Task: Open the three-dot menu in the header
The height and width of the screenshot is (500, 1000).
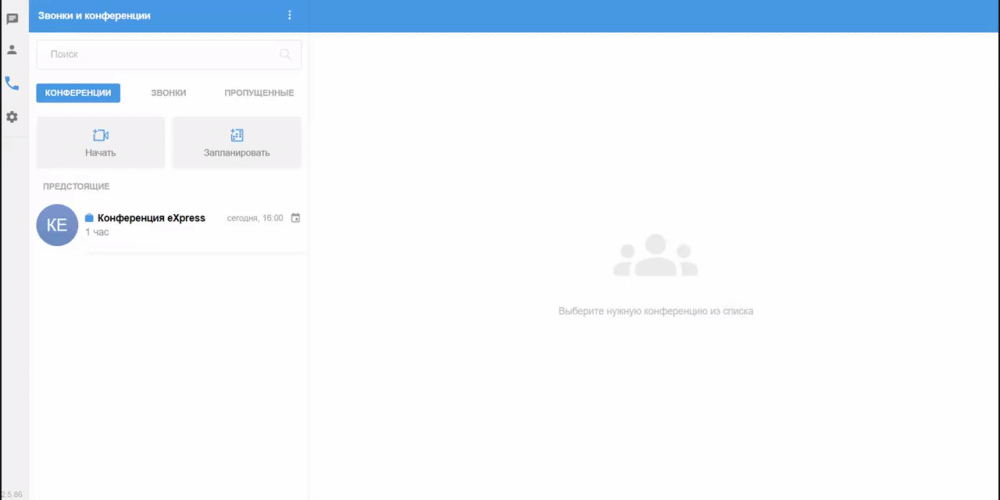Action: click(x=290, y=15)
